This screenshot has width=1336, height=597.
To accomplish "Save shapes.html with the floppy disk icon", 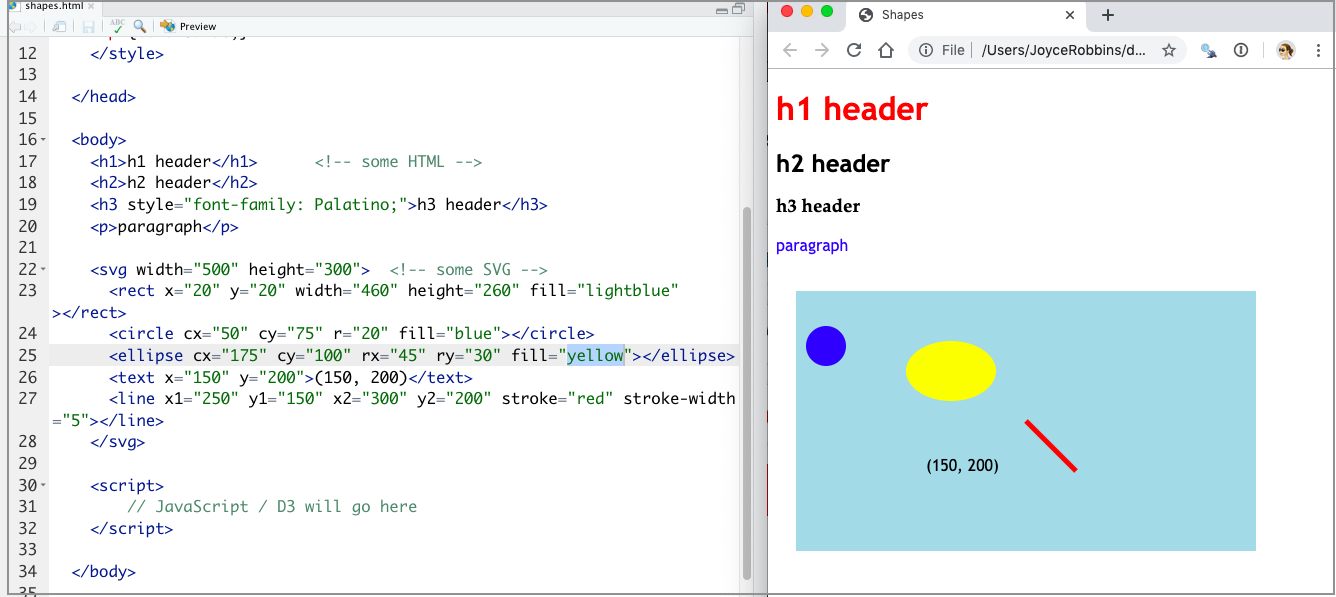I will [x=89, y=26].
